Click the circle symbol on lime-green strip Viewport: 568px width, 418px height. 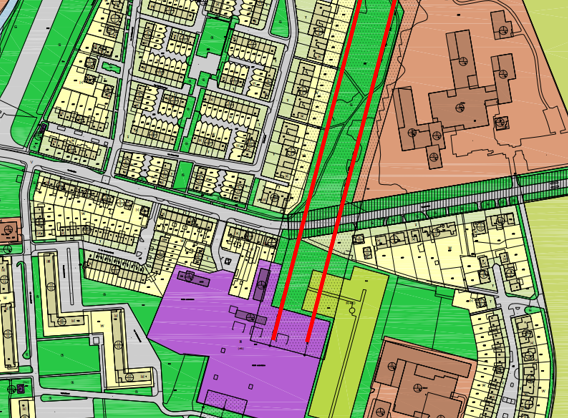tap(351, 310)
